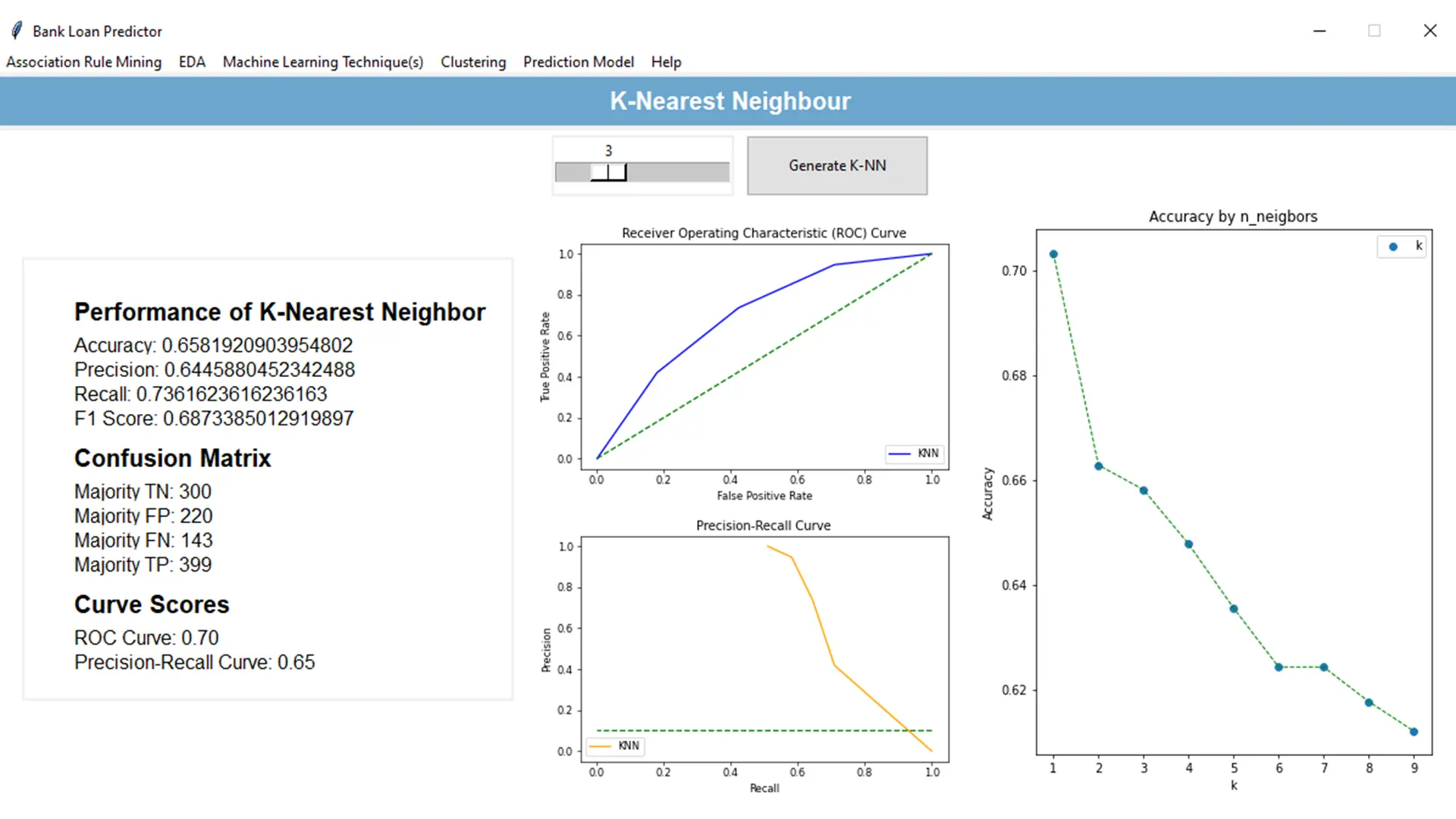
Task: Click the slider value label 3
Action: (608, 151)
